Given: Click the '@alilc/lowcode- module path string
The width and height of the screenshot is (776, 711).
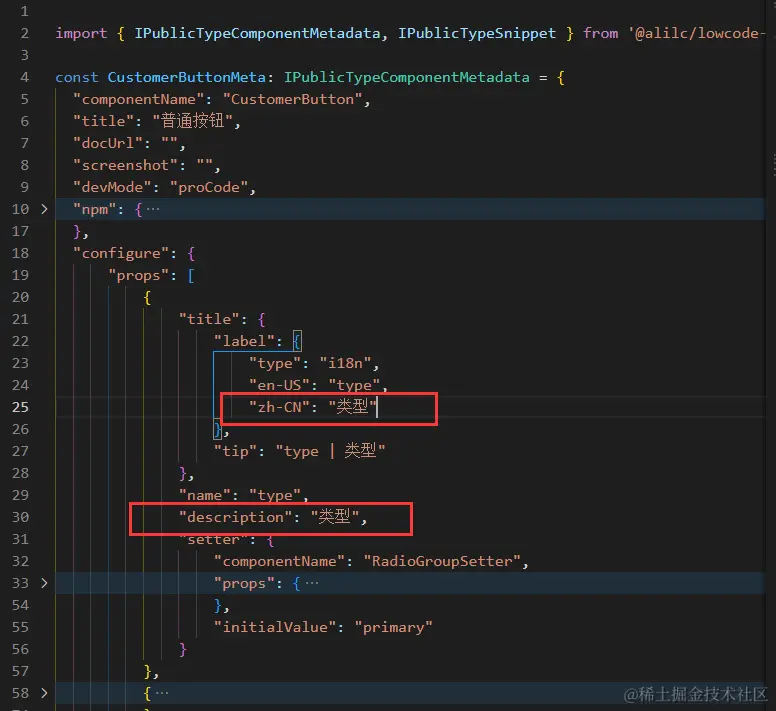Looking at the screenshot, I should pos(696,33).
